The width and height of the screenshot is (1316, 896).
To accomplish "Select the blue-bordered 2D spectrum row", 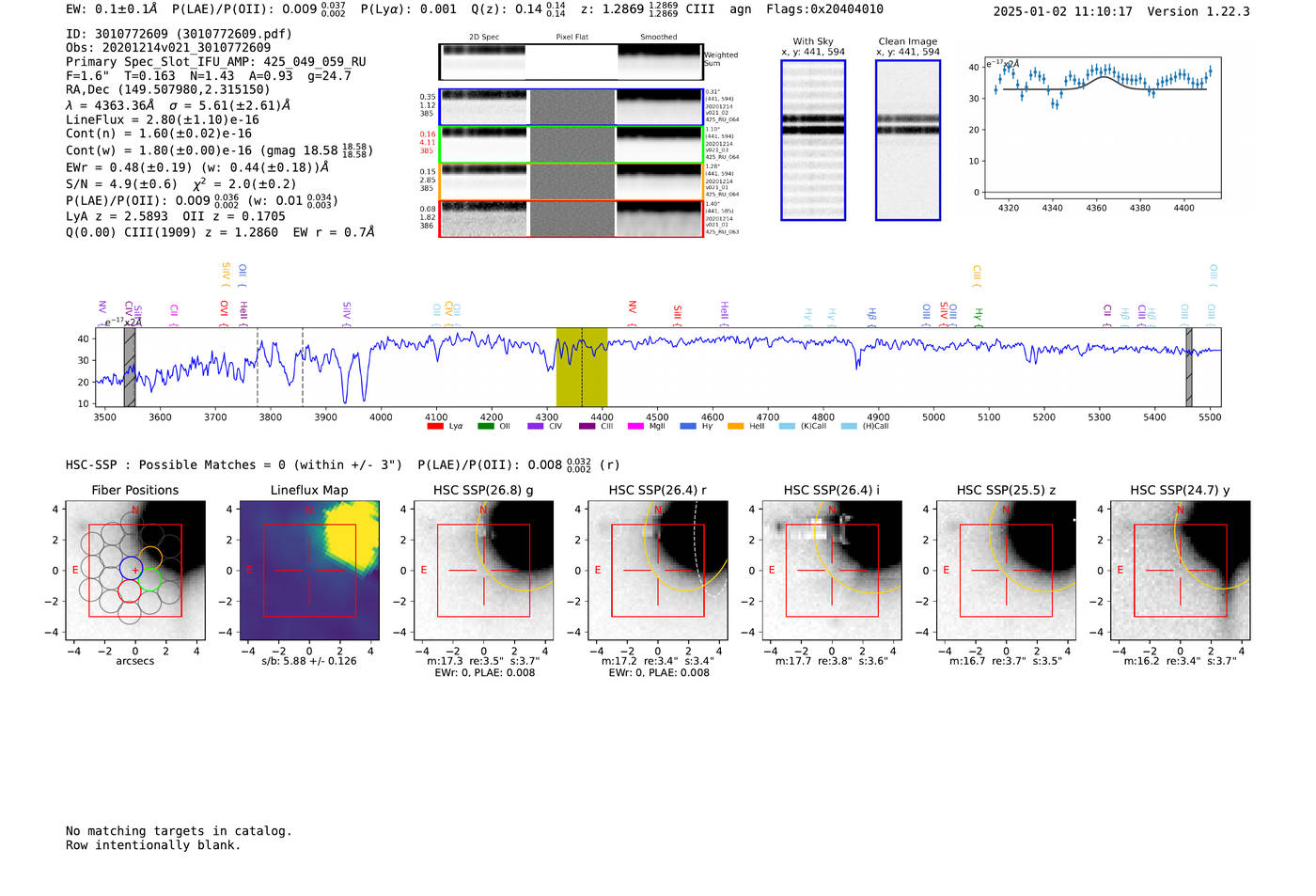I will tap(571, 107).
